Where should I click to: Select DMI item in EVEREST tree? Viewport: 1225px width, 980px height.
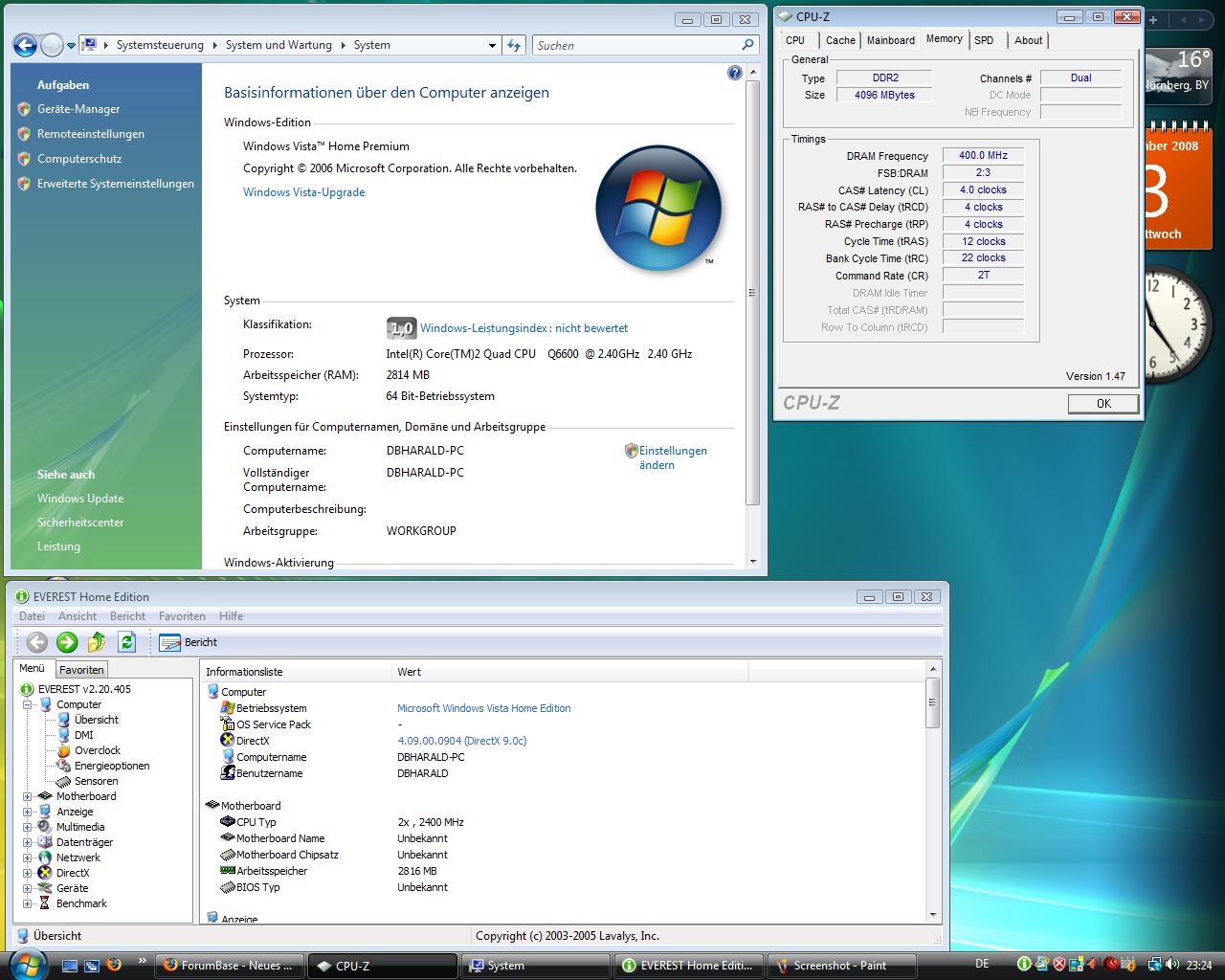point(84,735)
